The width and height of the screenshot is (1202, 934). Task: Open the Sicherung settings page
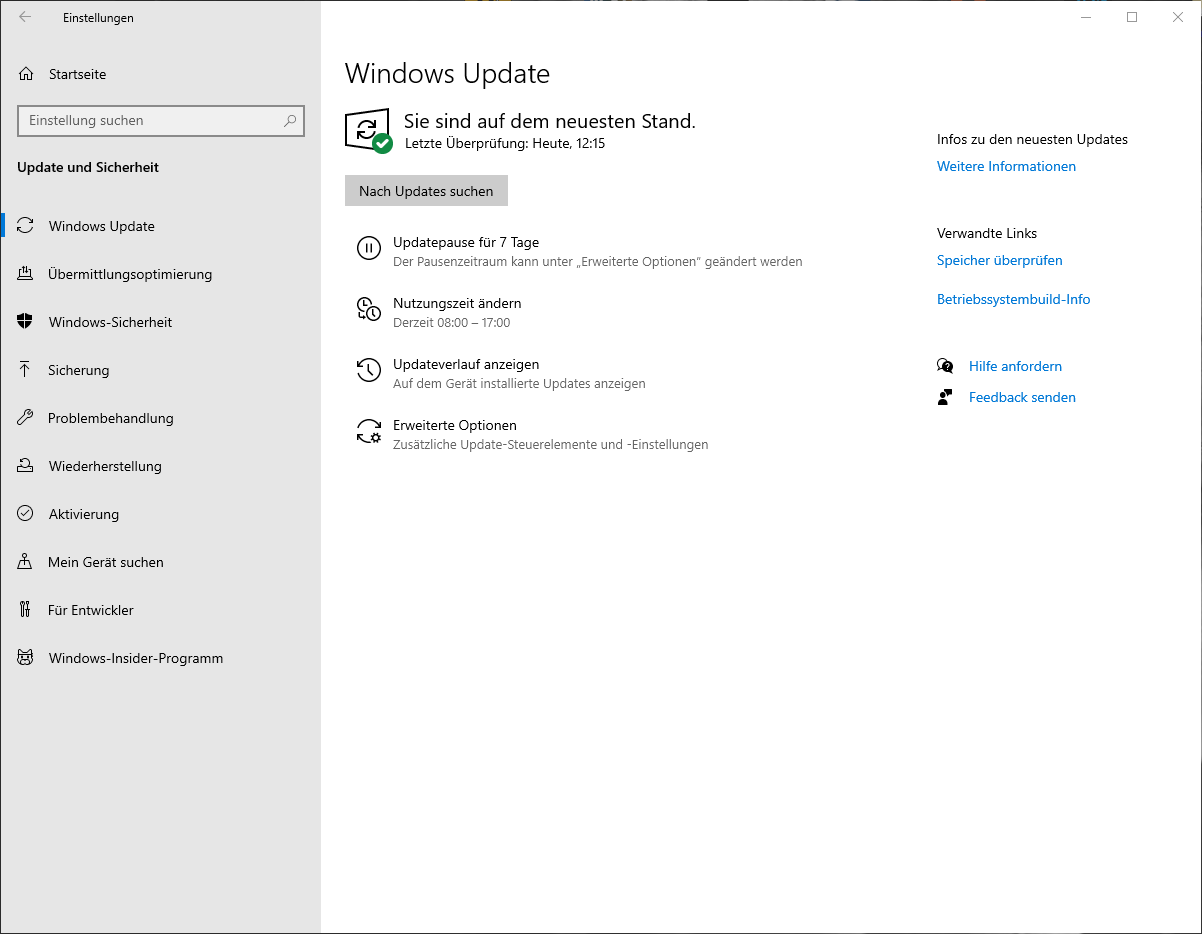pos(160,370)
